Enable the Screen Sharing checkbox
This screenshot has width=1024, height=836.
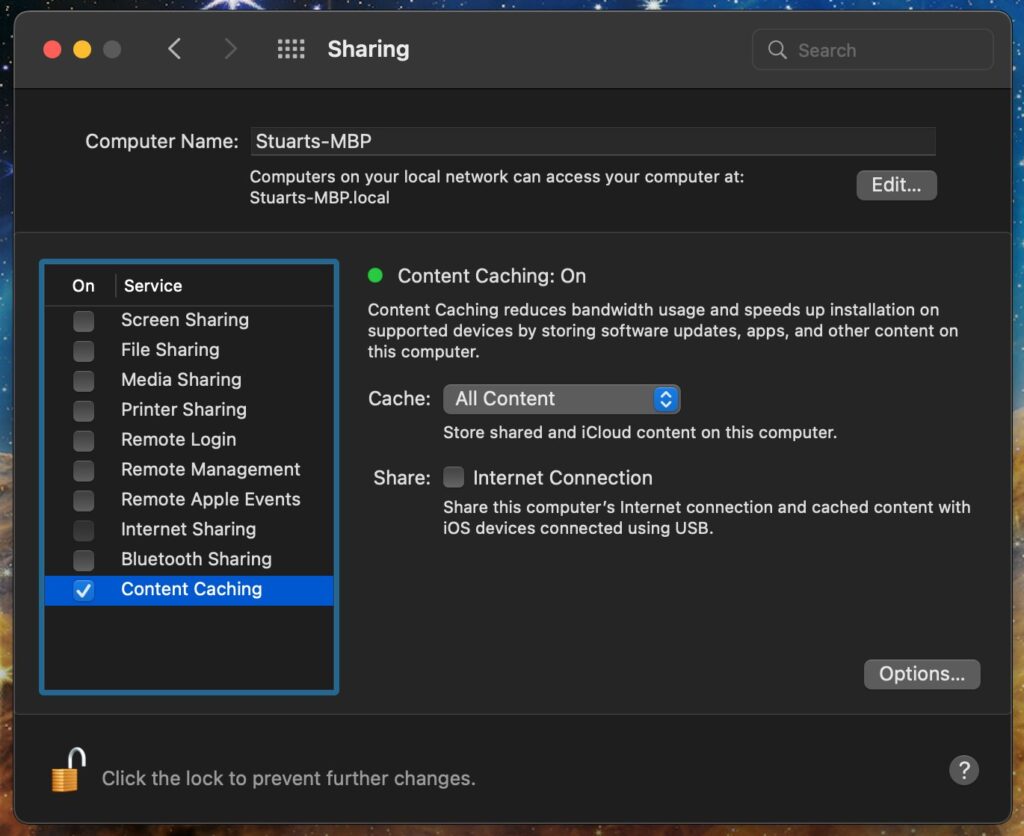coord(84,321)
